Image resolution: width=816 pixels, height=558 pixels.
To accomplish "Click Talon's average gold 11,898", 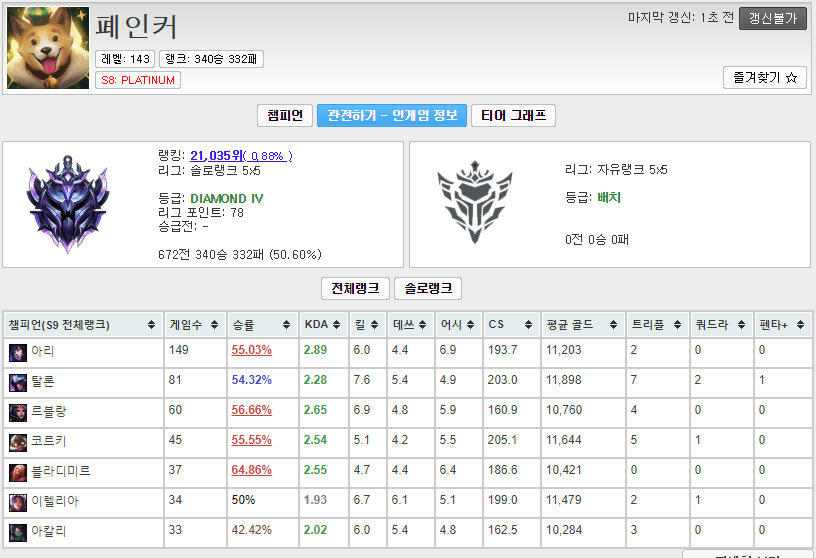I will (x=564, y=380).
